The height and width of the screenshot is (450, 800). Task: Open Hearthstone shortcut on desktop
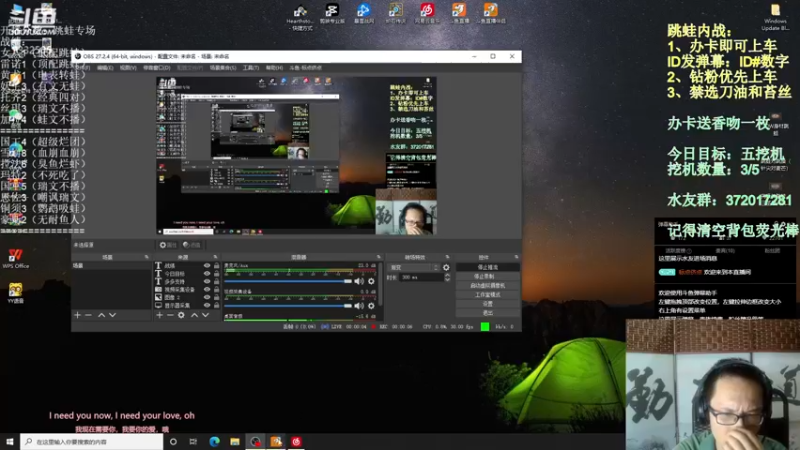click(x=300, y=17)
